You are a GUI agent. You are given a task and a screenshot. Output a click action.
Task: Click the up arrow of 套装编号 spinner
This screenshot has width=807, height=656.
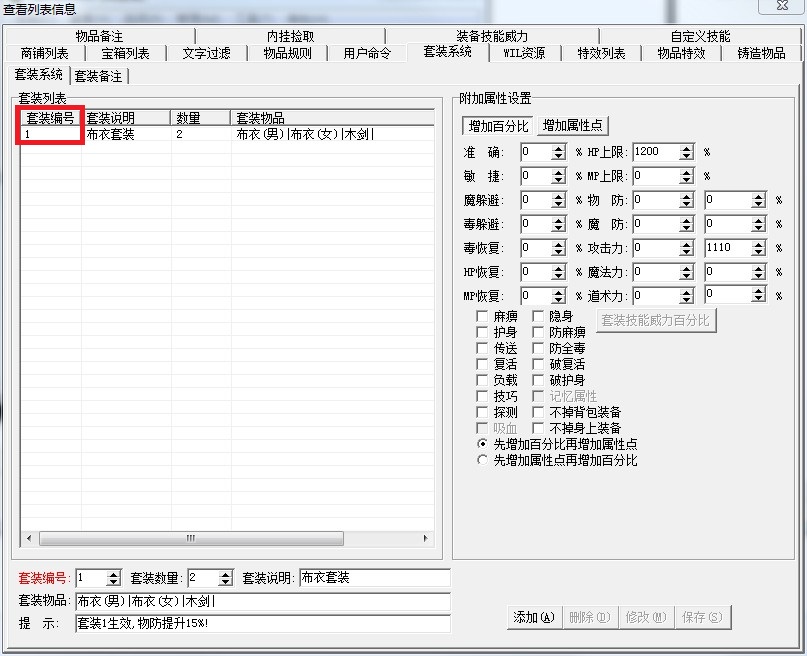(113, 574)
